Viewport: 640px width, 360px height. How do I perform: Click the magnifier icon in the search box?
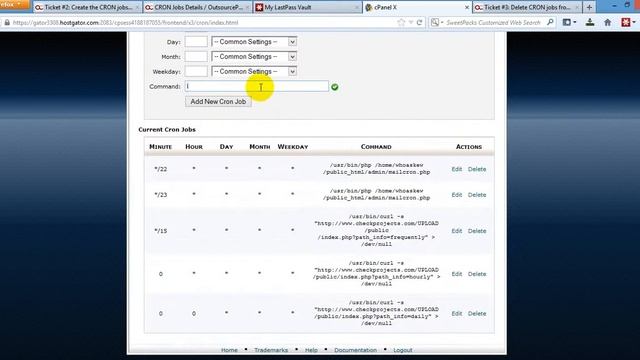point(550,22)
